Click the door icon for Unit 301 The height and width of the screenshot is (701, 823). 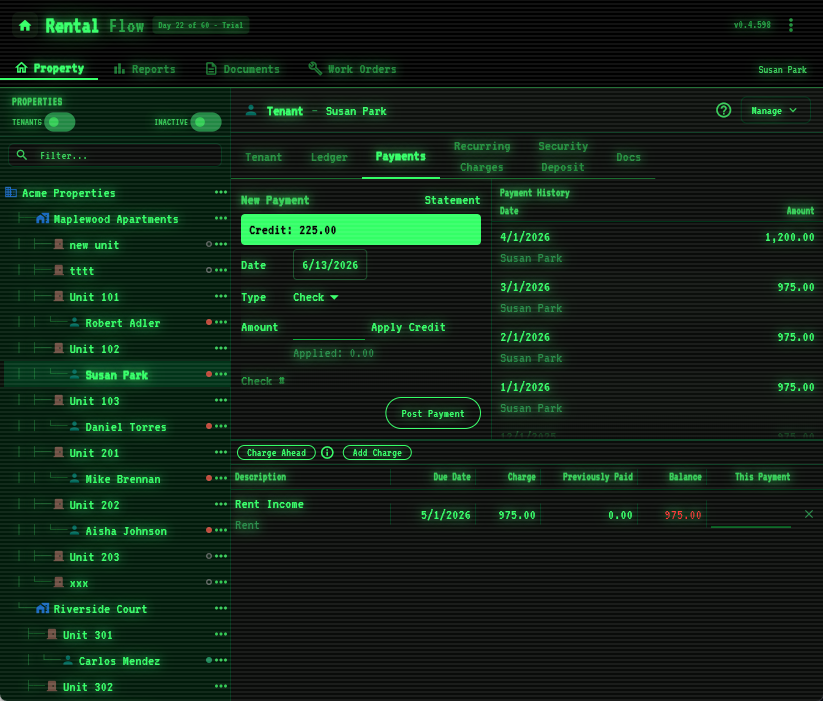click(52, 634)
